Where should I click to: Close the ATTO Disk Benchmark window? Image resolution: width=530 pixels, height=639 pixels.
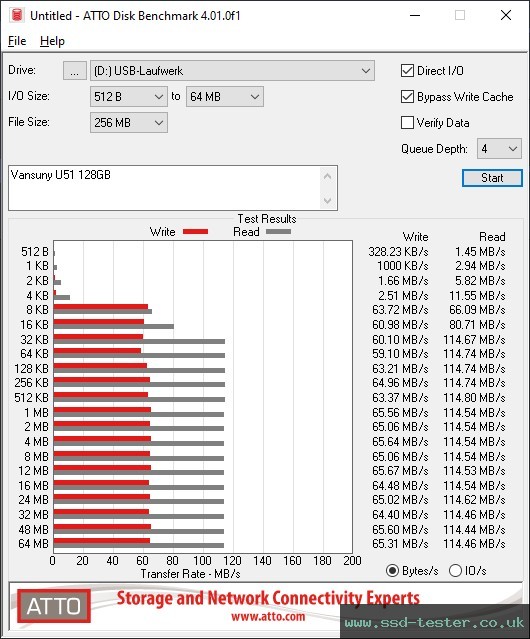pyautogui.click(x=506, y=15)
